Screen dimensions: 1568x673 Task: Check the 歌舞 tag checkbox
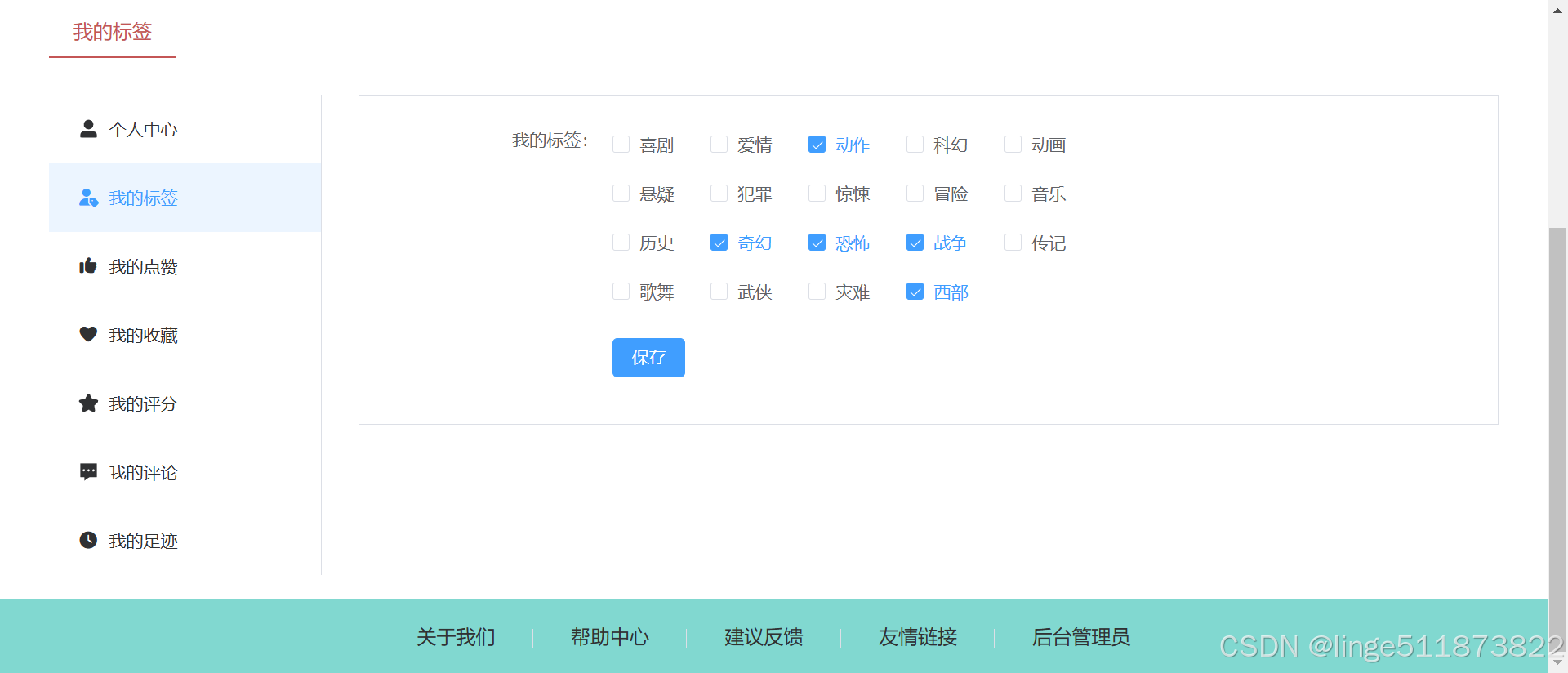pyautogui.click(x=621, y=292)
